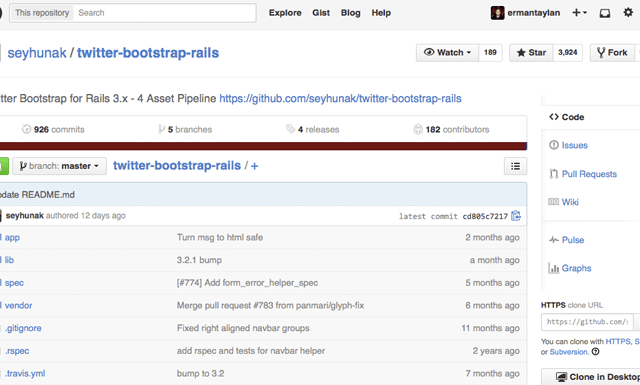View the 926 commits
The height and width of the screenshot is (385, 640).
coord(53,129)
